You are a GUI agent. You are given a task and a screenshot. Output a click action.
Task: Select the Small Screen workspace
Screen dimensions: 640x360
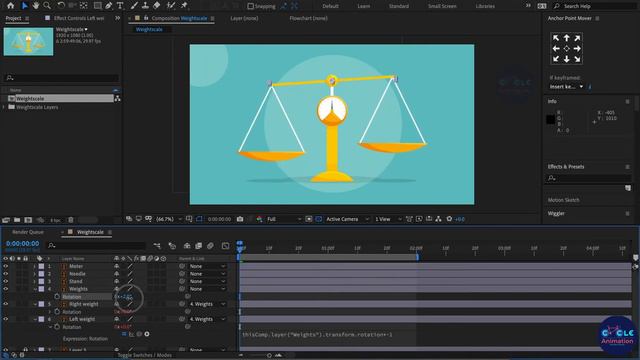pos(442,6)
